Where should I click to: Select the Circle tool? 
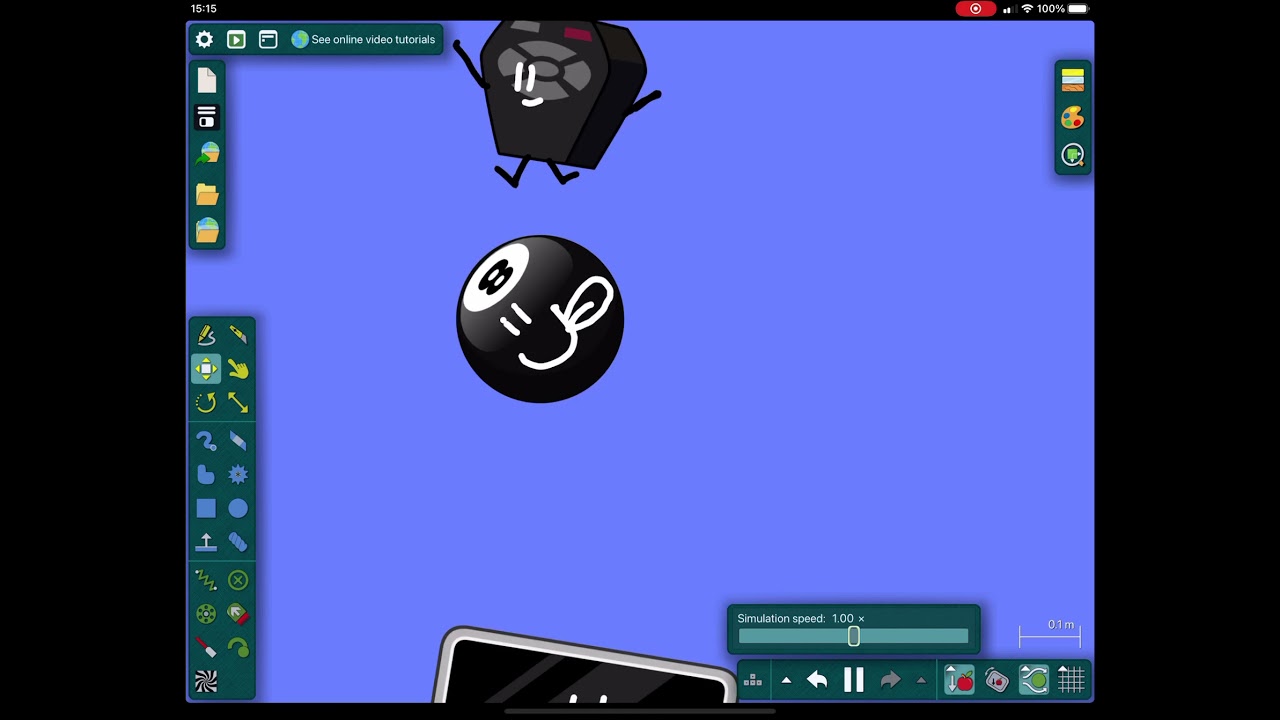238,508
